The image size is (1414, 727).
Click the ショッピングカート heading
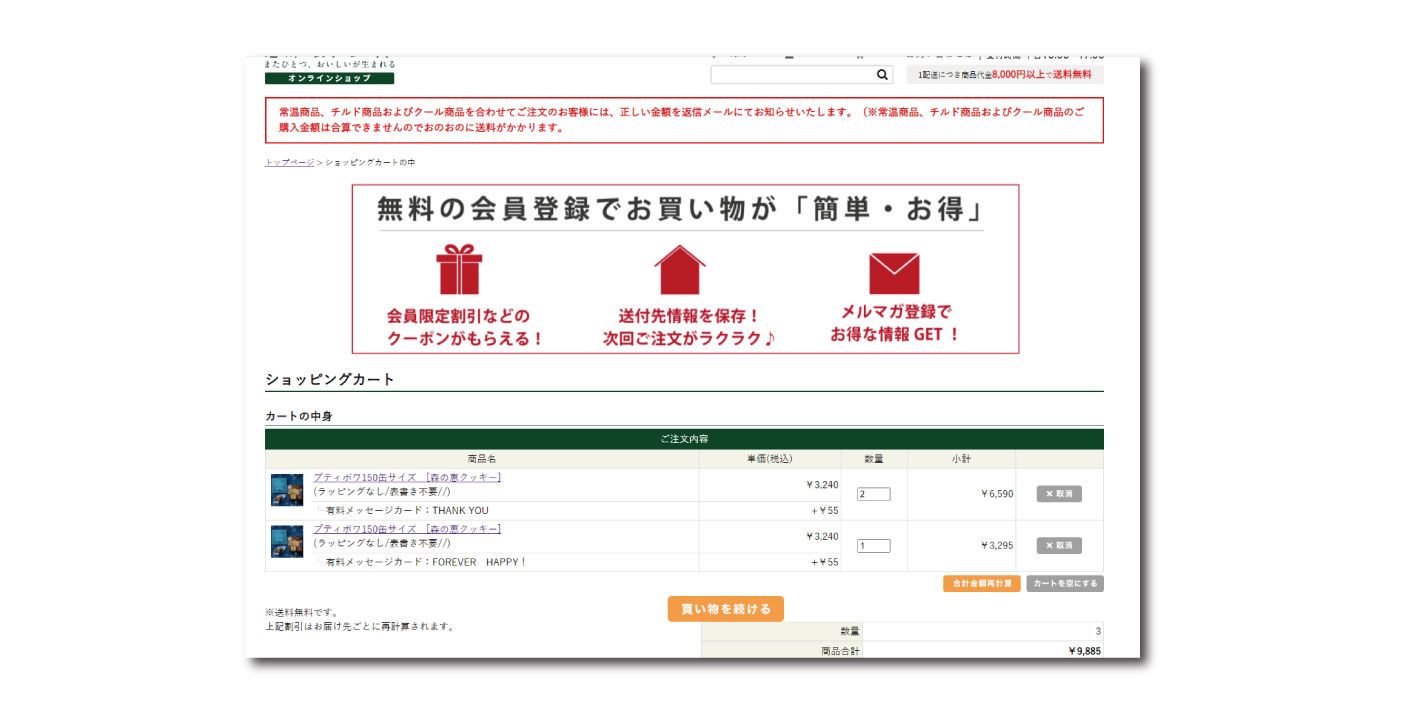coord(330,380)
